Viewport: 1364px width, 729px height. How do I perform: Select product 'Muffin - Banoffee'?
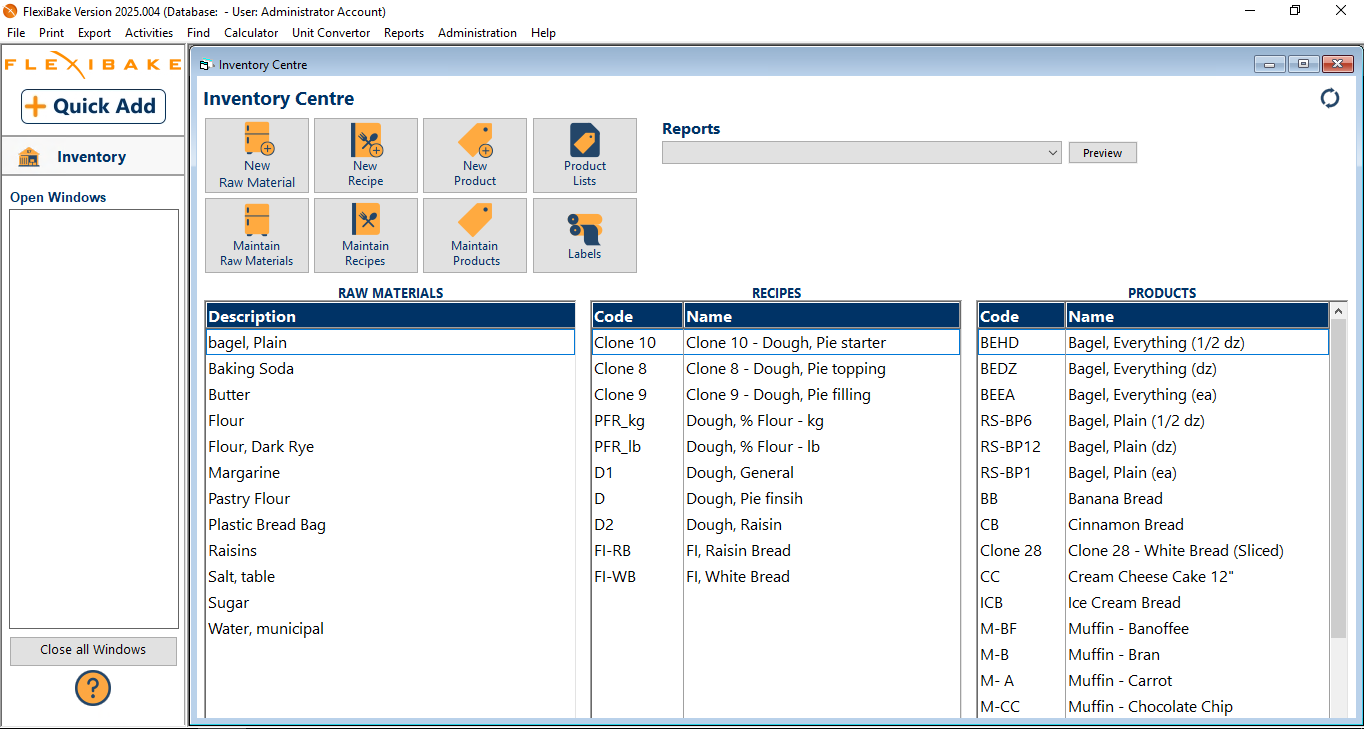click(1154, 629)
